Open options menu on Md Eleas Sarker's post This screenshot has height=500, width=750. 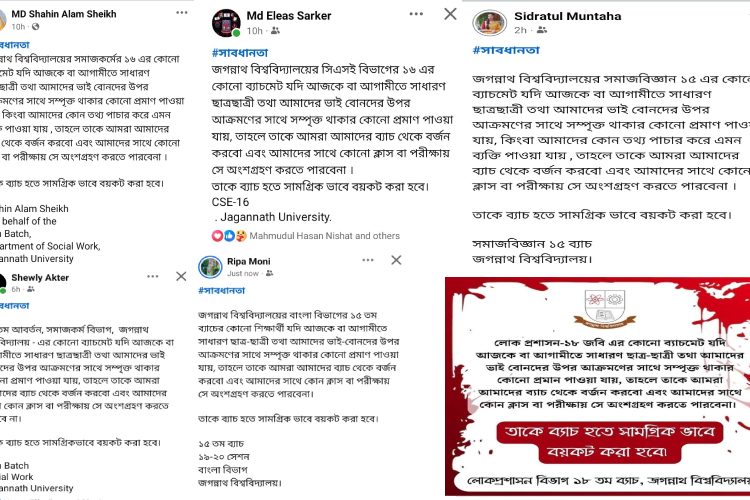click(x=416, y=14)
